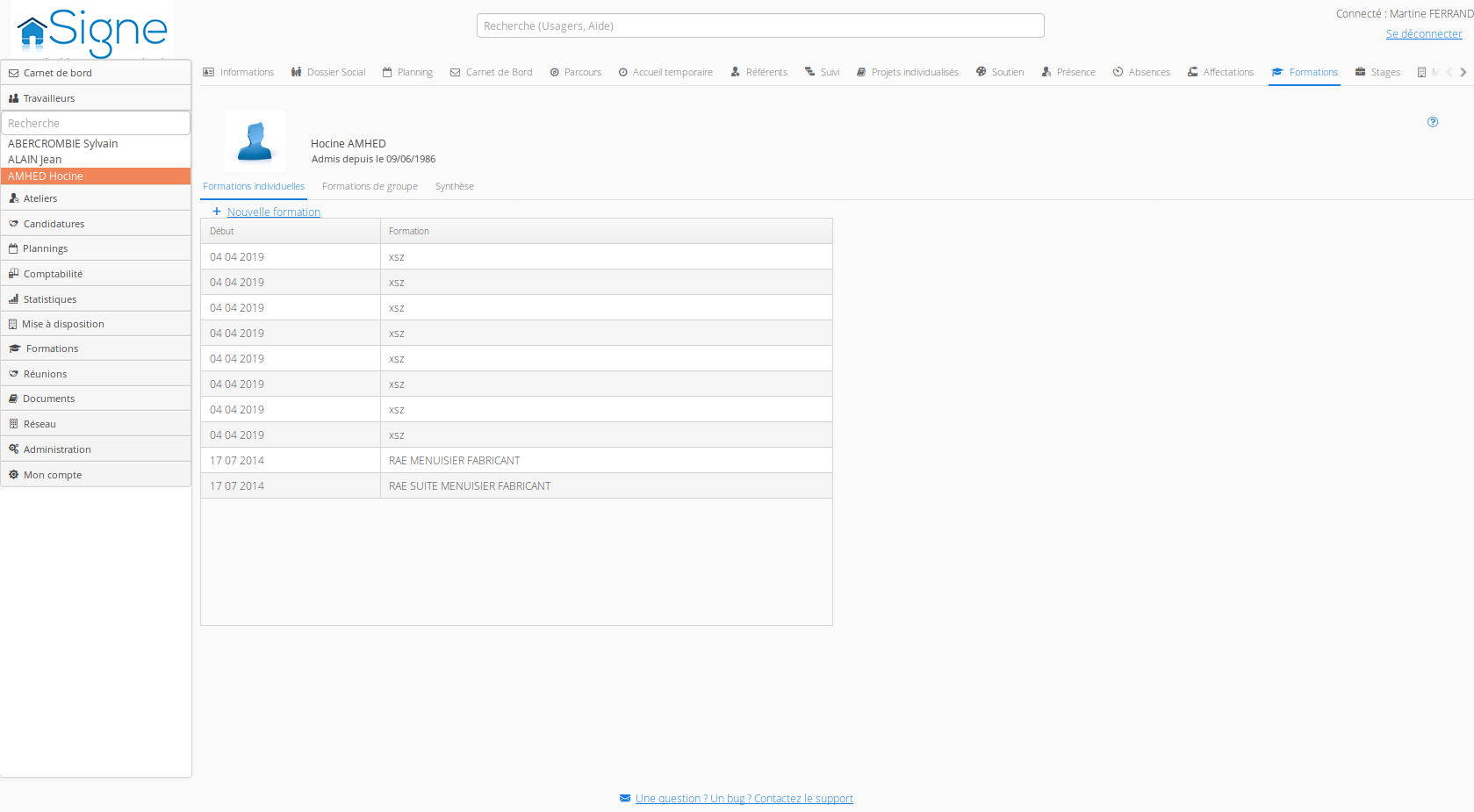Screen dimensions: 1474x812
Task: Open the Planning top tab
Action: pyautogui.click(x=407, y=72)
